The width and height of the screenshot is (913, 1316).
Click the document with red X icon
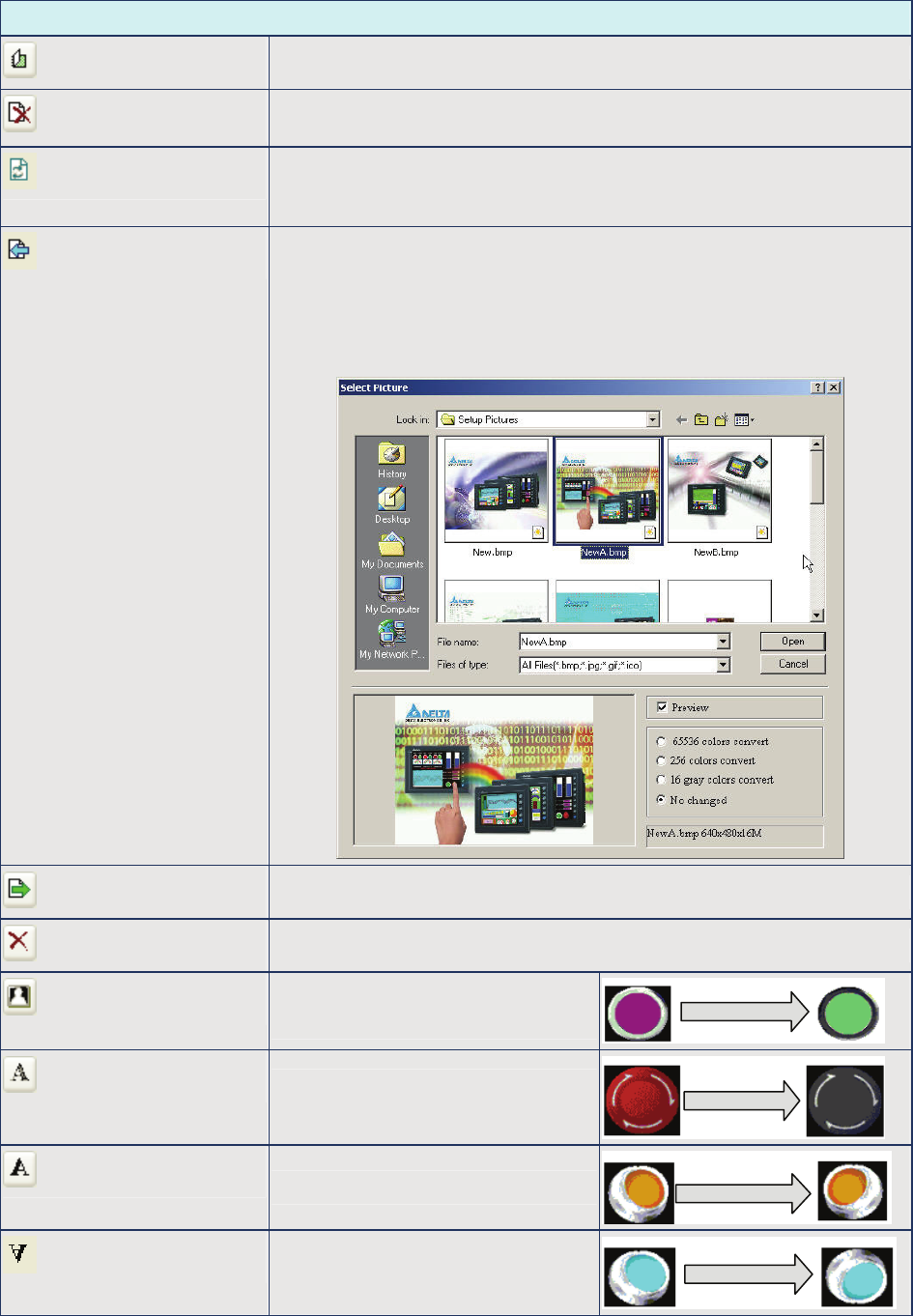[19, 114]
